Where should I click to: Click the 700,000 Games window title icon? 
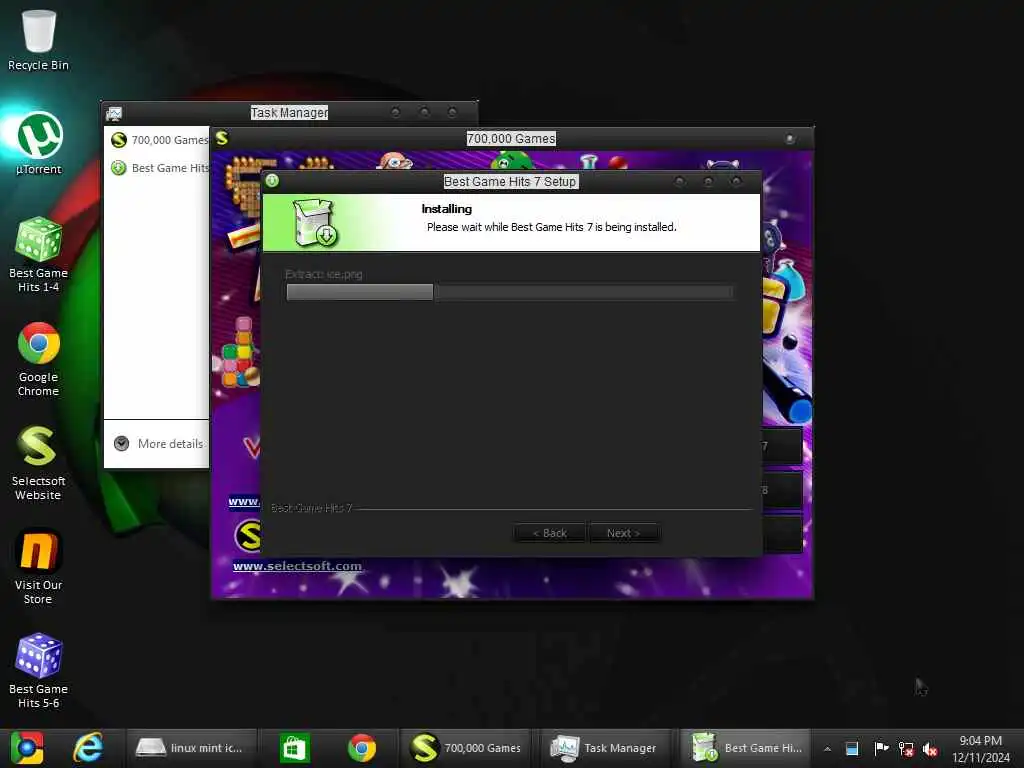(x=222, y=138)
